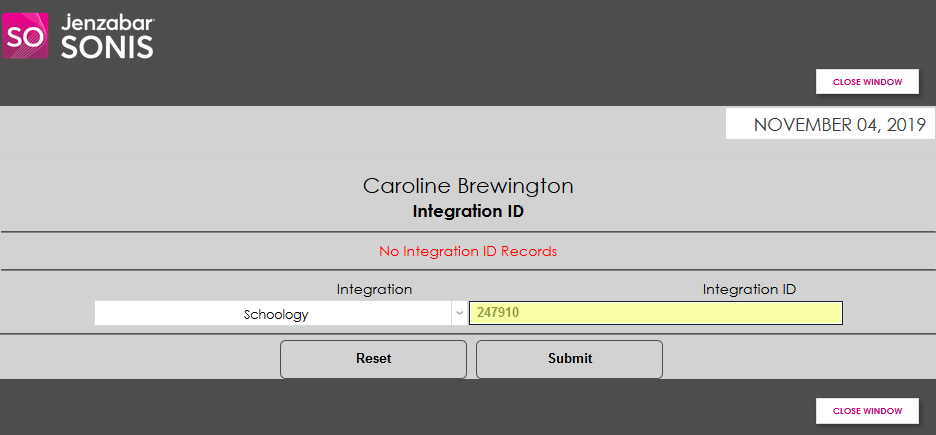
Task: Click the 'Integration' column label
Action: tap(374, 289)
